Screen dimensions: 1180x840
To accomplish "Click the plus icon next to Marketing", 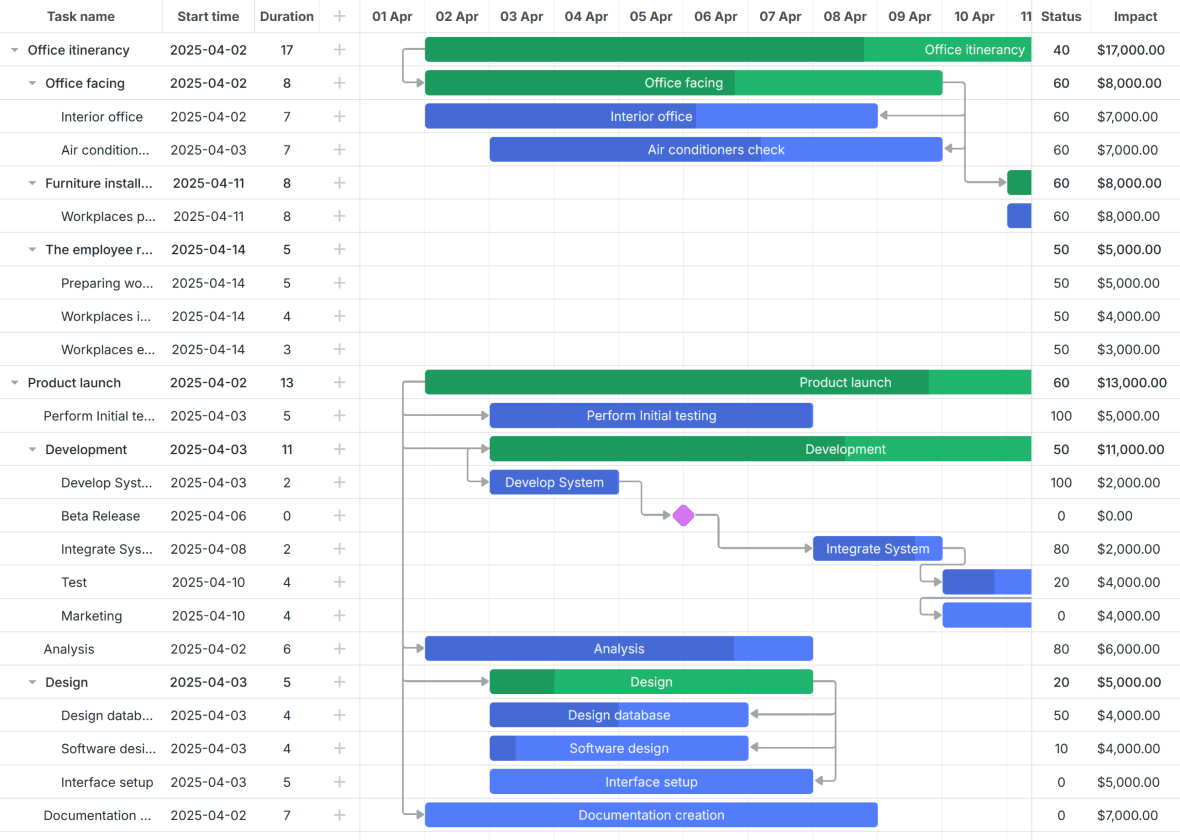I will pos(339,615).
